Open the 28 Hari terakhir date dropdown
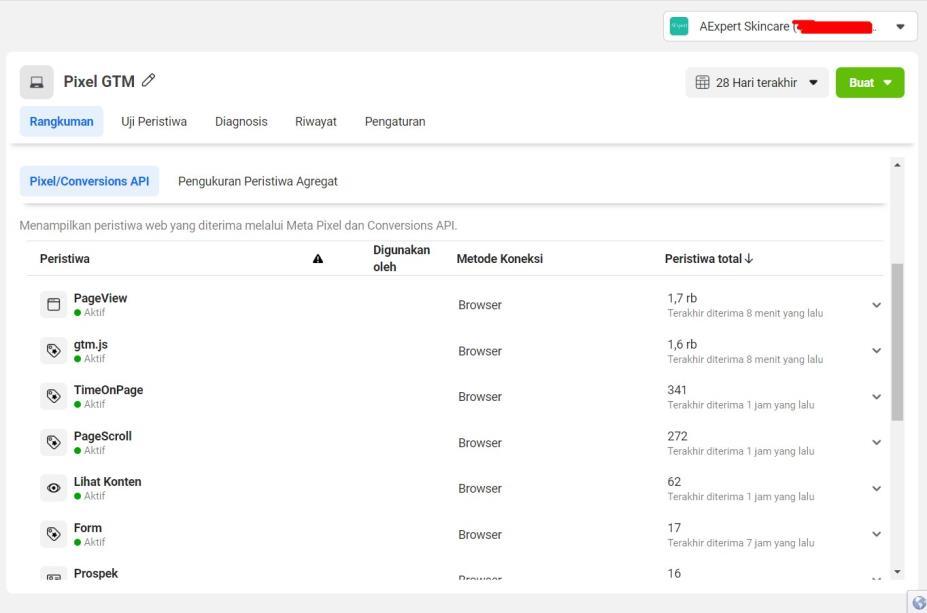This screenshot has height=613, width=927. tap(756, 83)
